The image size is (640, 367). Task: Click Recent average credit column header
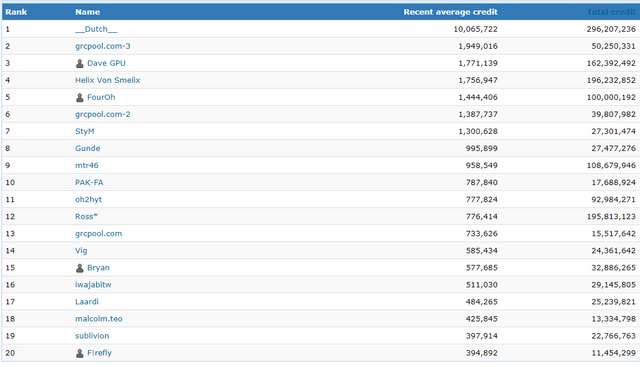[x=451, y=12]
